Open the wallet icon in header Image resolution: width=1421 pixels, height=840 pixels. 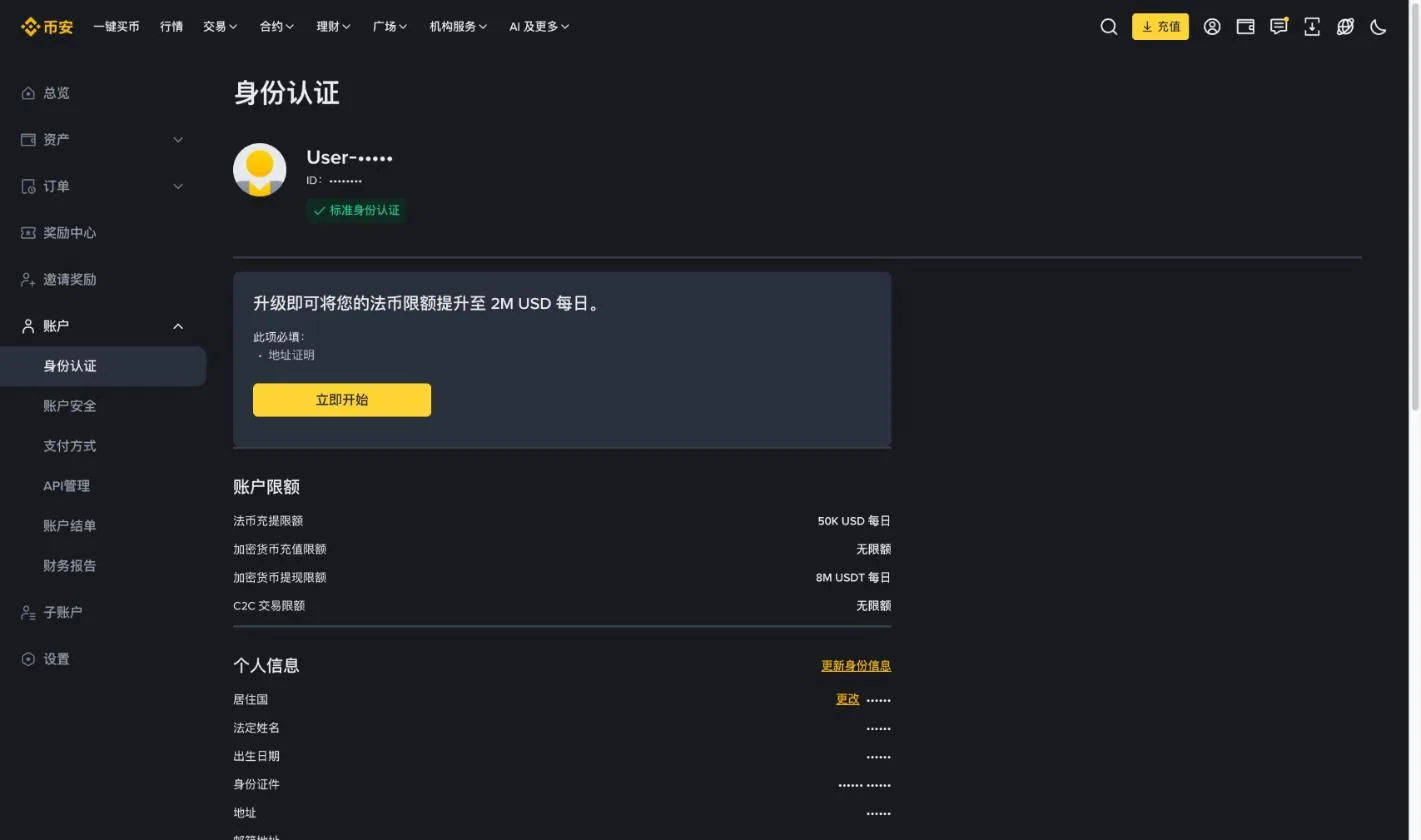tap(1245, 27)
